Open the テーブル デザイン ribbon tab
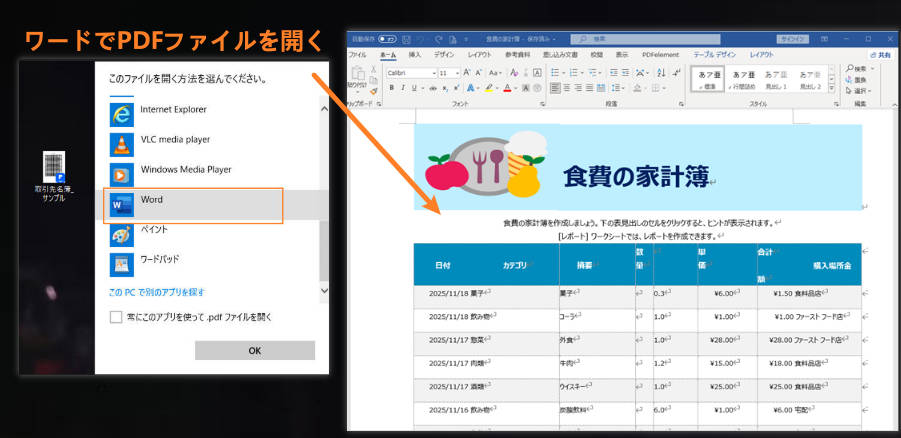Image resolution: width=901 pixels, height=438 pixels. [715, 55]
